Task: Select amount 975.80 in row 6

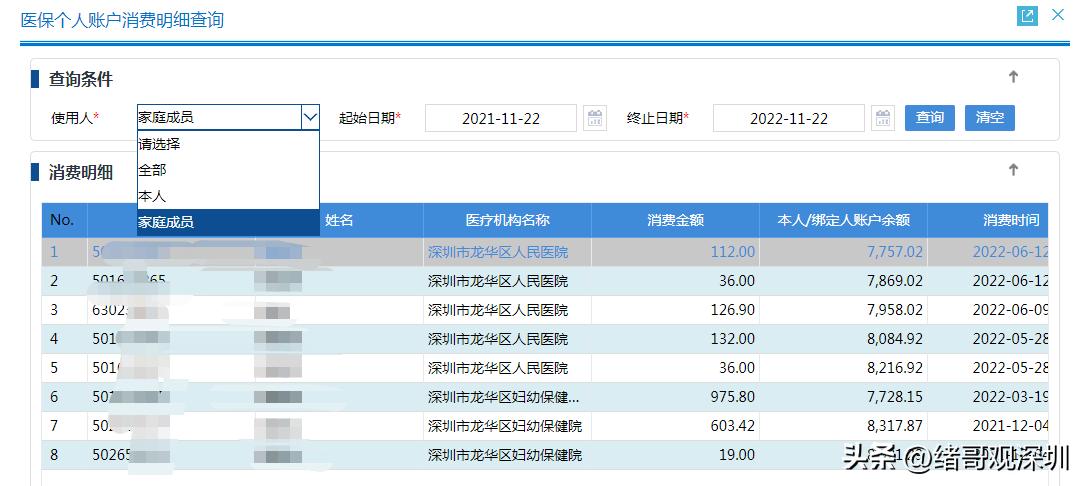Action: click(733, 397)
